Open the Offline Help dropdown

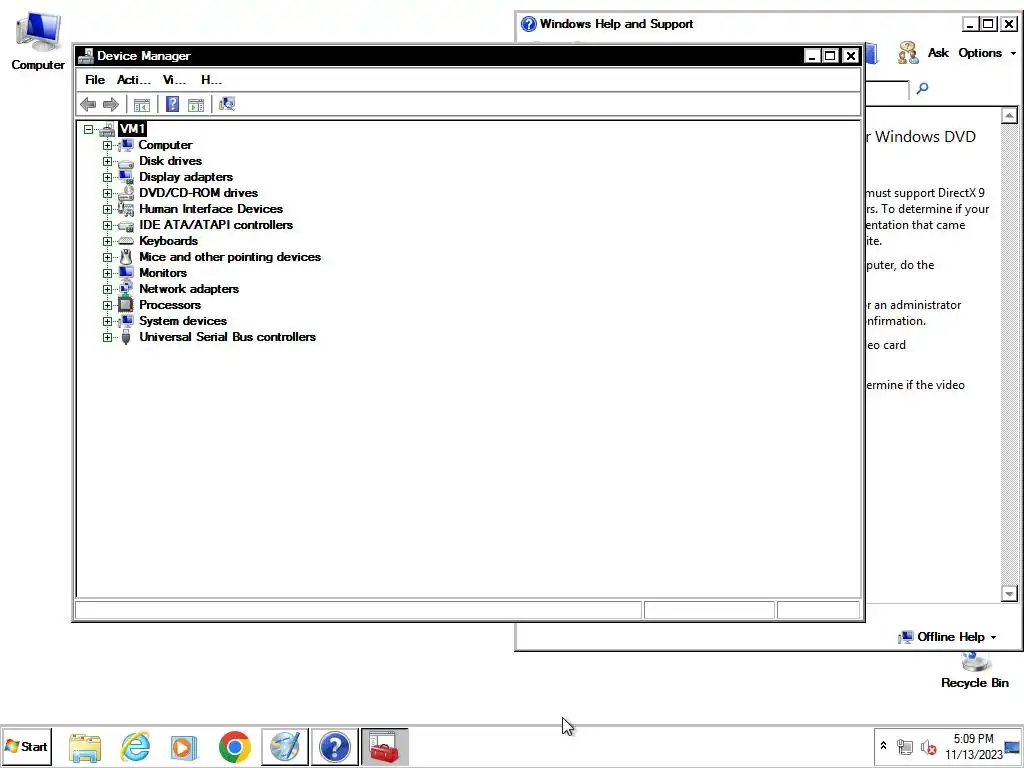948,637
